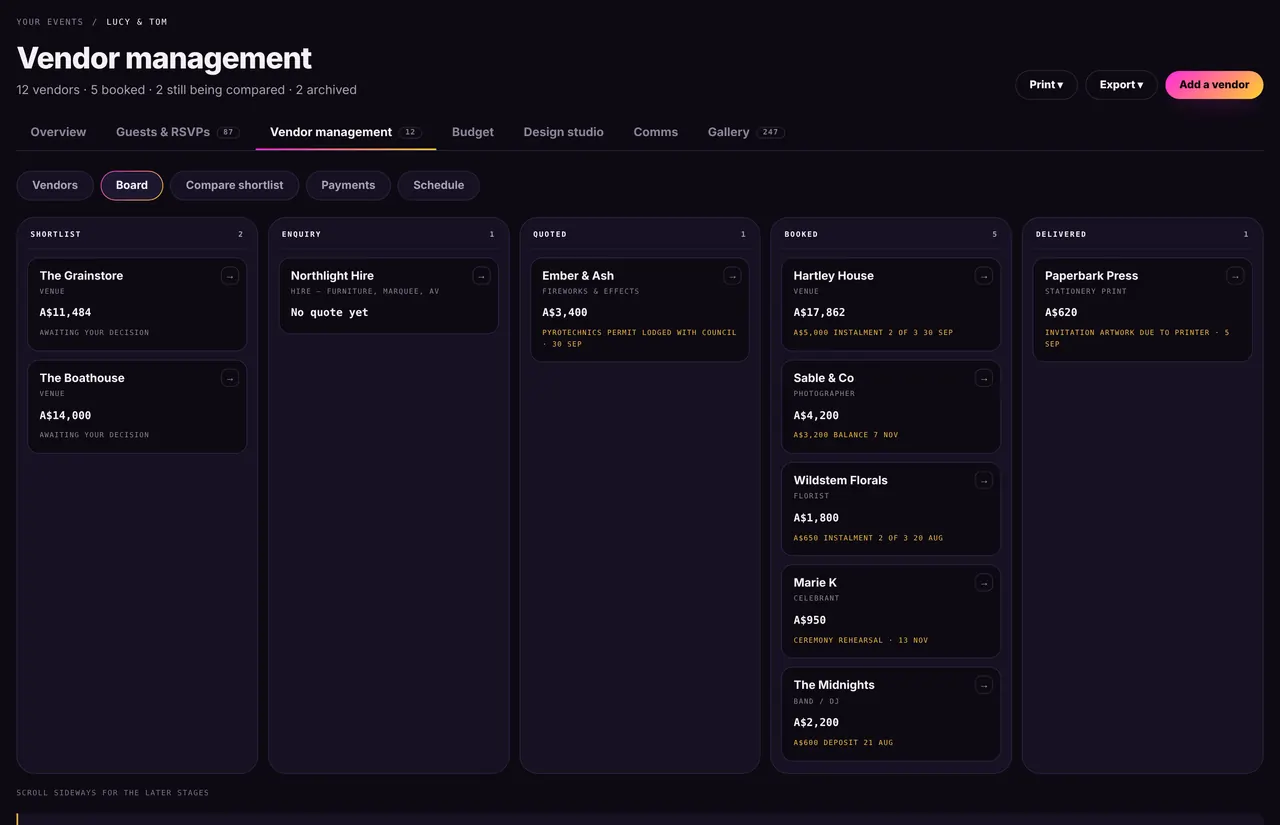Click the A$14,000 amount
The height and width of the screenshot is (825, 1280).
(66, 416)
